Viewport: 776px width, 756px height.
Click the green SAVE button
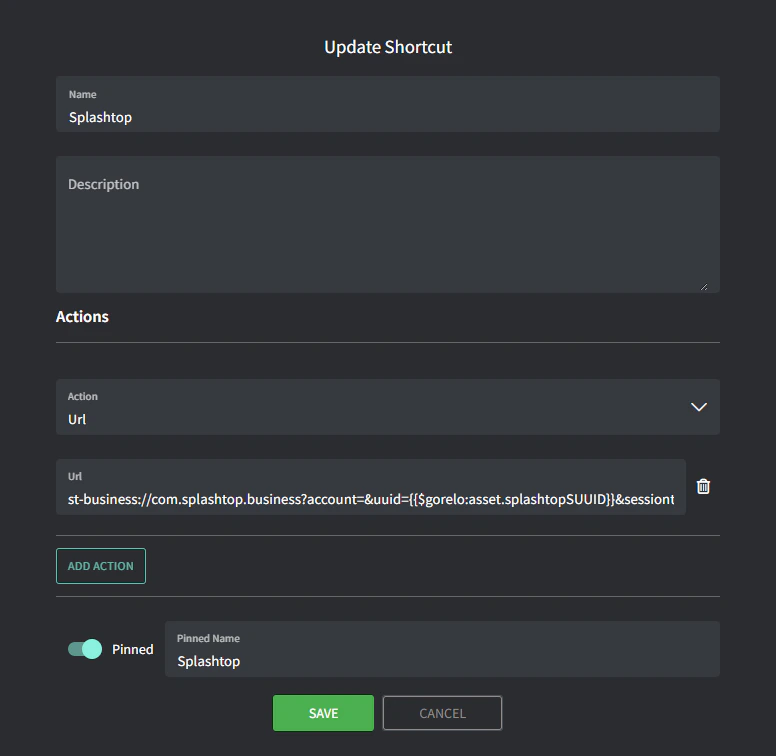pos(323,713)
